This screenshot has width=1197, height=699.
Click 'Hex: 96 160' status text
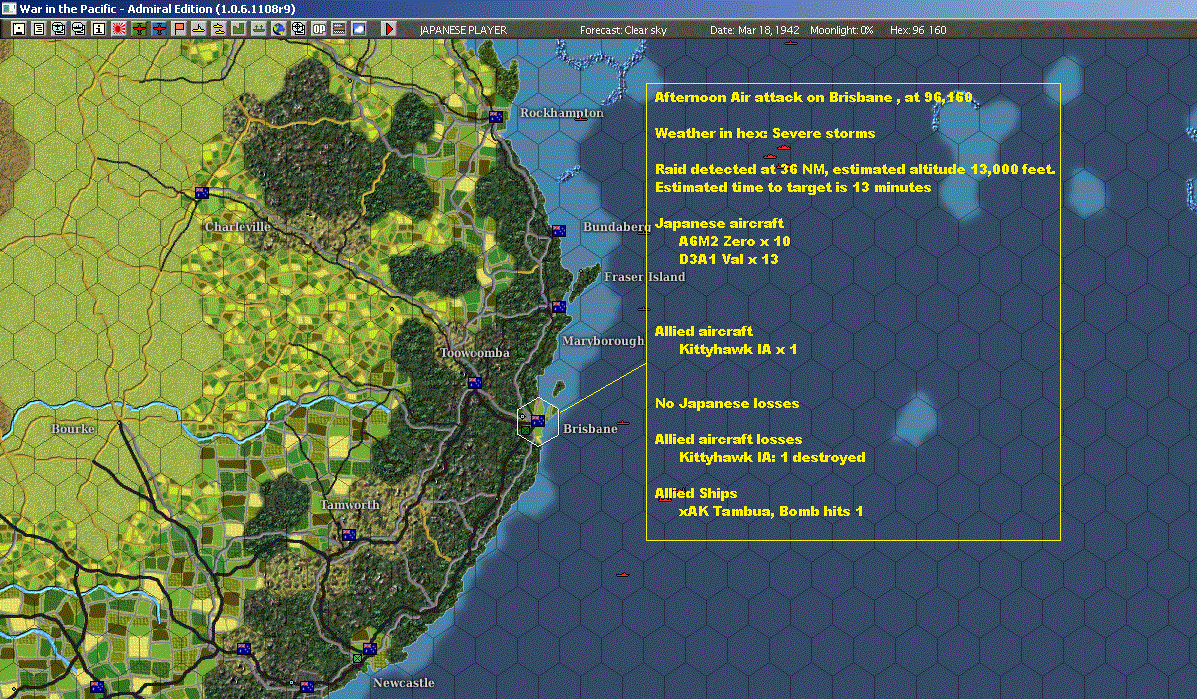(918, 30)
